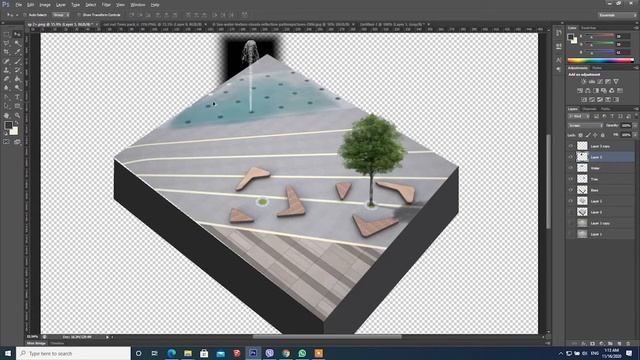Viewport: 640px width, 360px height.
Task: Click the foreground color swatch
Action: [x=8, y=125]
